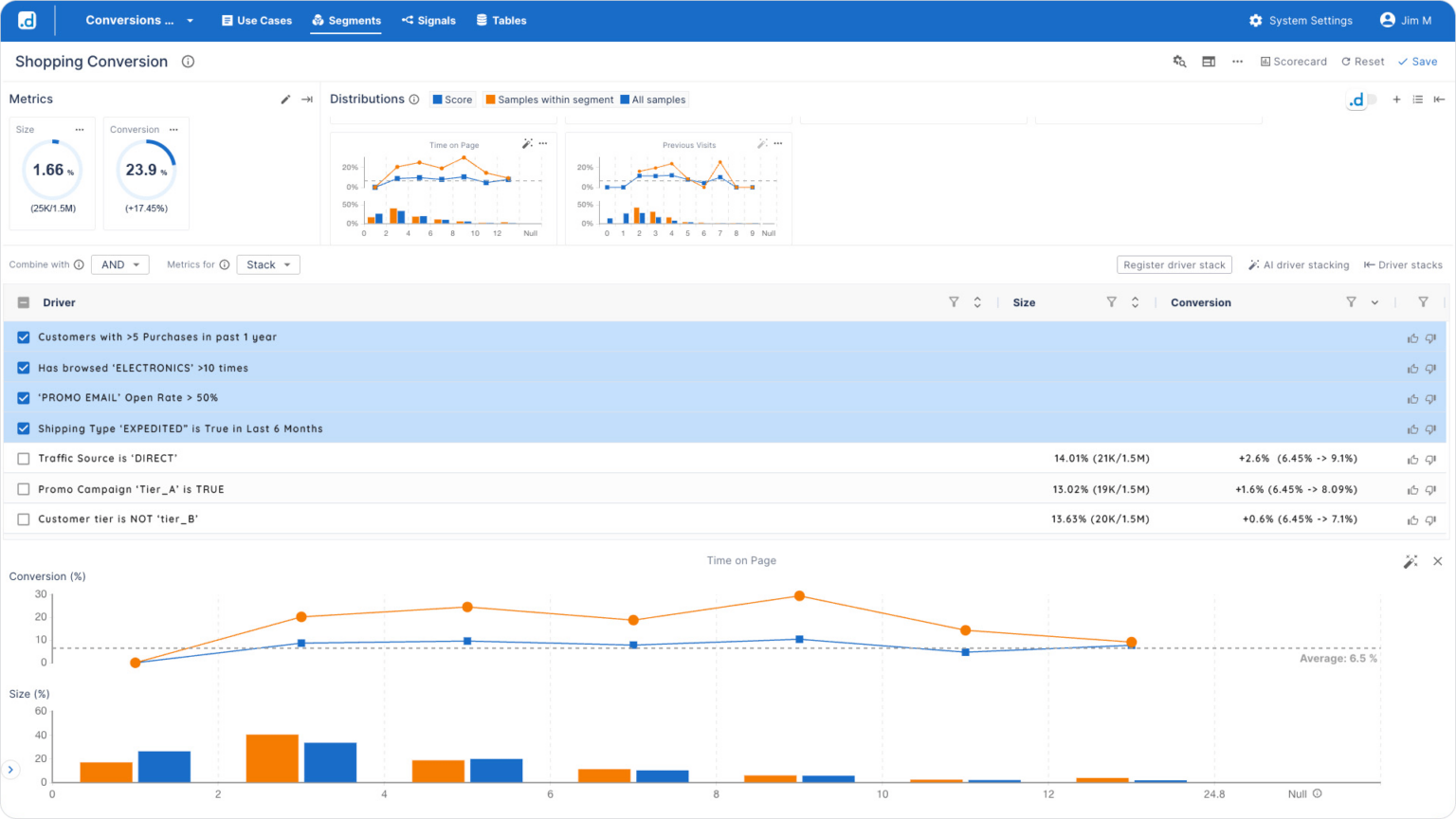The image size is (1456, 819).
Task: Uncheck 'Has browsed ELECTRONICS >10 times' driver
Action: [x=23, y=368]
